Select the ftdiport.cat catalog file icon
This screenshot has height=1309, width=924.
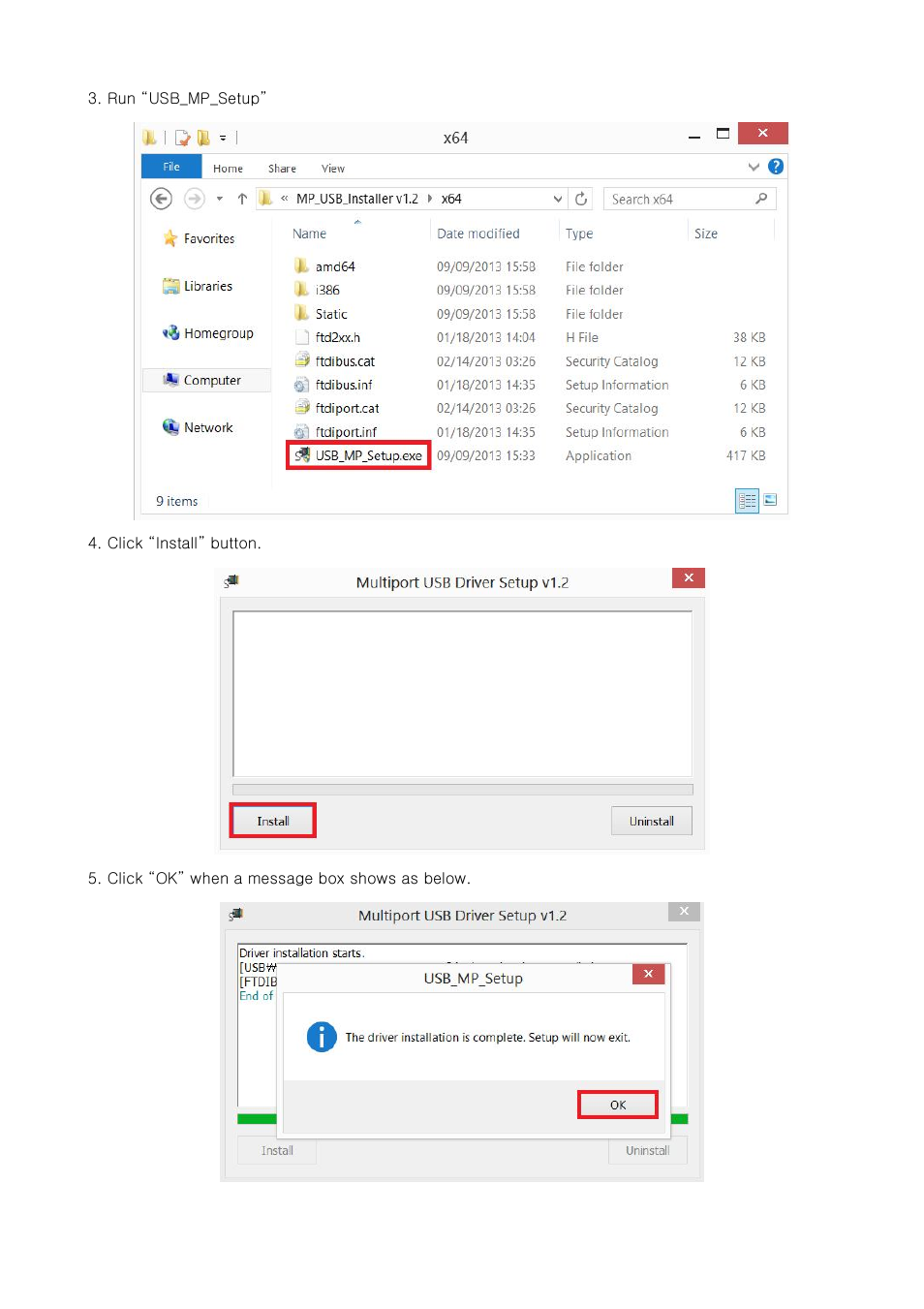coord(302,408)
